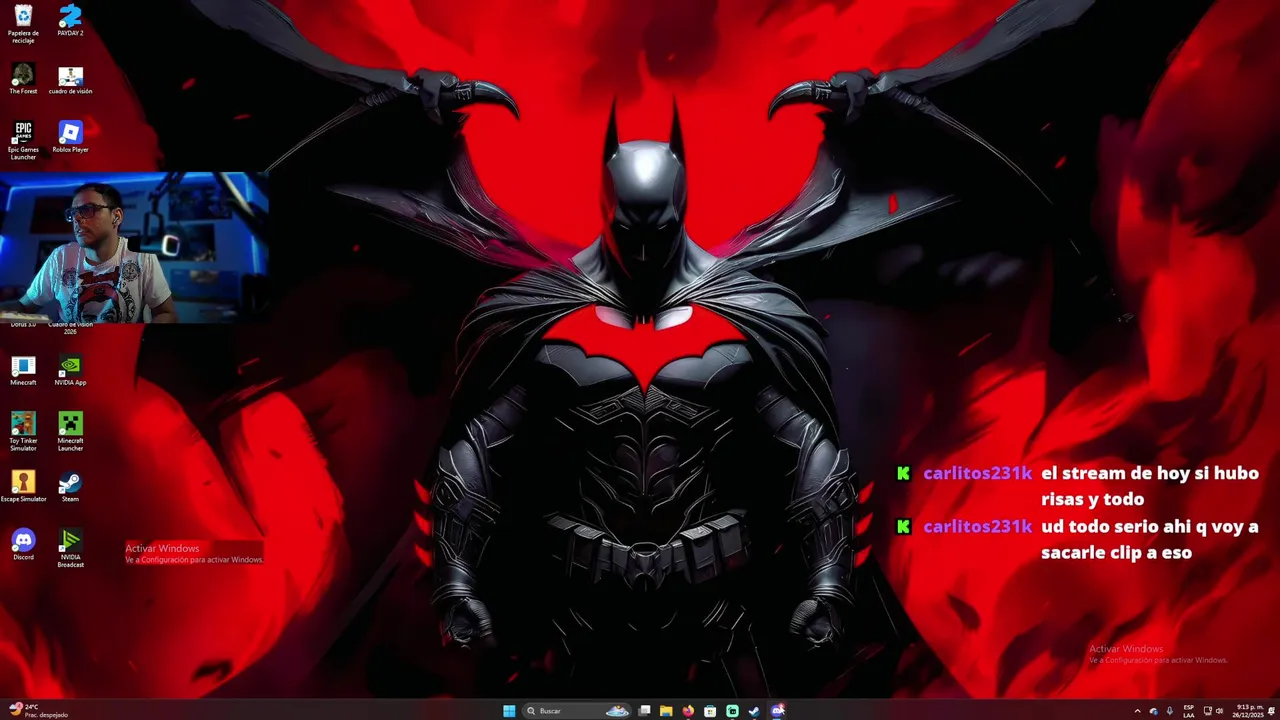
Task: Open the clock and date panel
Action: coord(1248,711)
